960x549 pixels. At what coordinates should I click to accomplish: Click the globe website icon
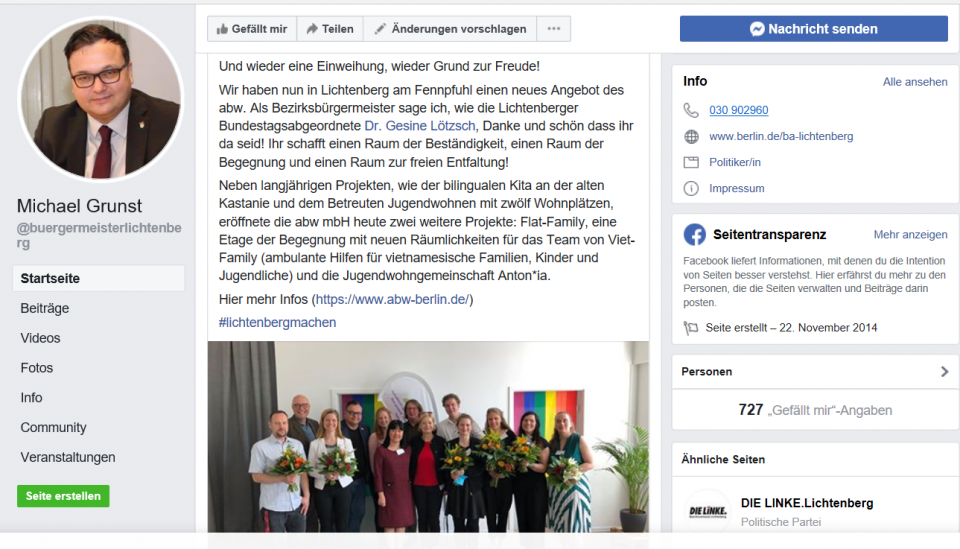691,136
